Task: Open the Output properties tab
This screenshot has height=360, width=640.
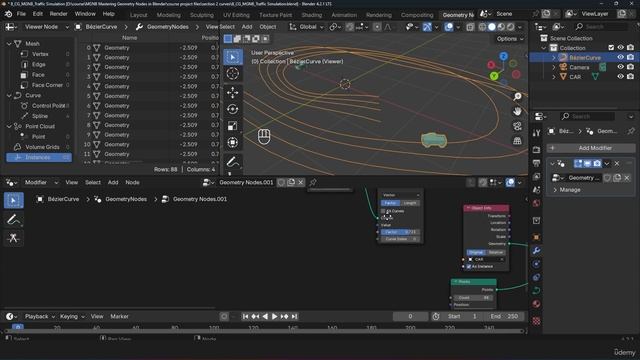Action: click(x=536, y=163)
